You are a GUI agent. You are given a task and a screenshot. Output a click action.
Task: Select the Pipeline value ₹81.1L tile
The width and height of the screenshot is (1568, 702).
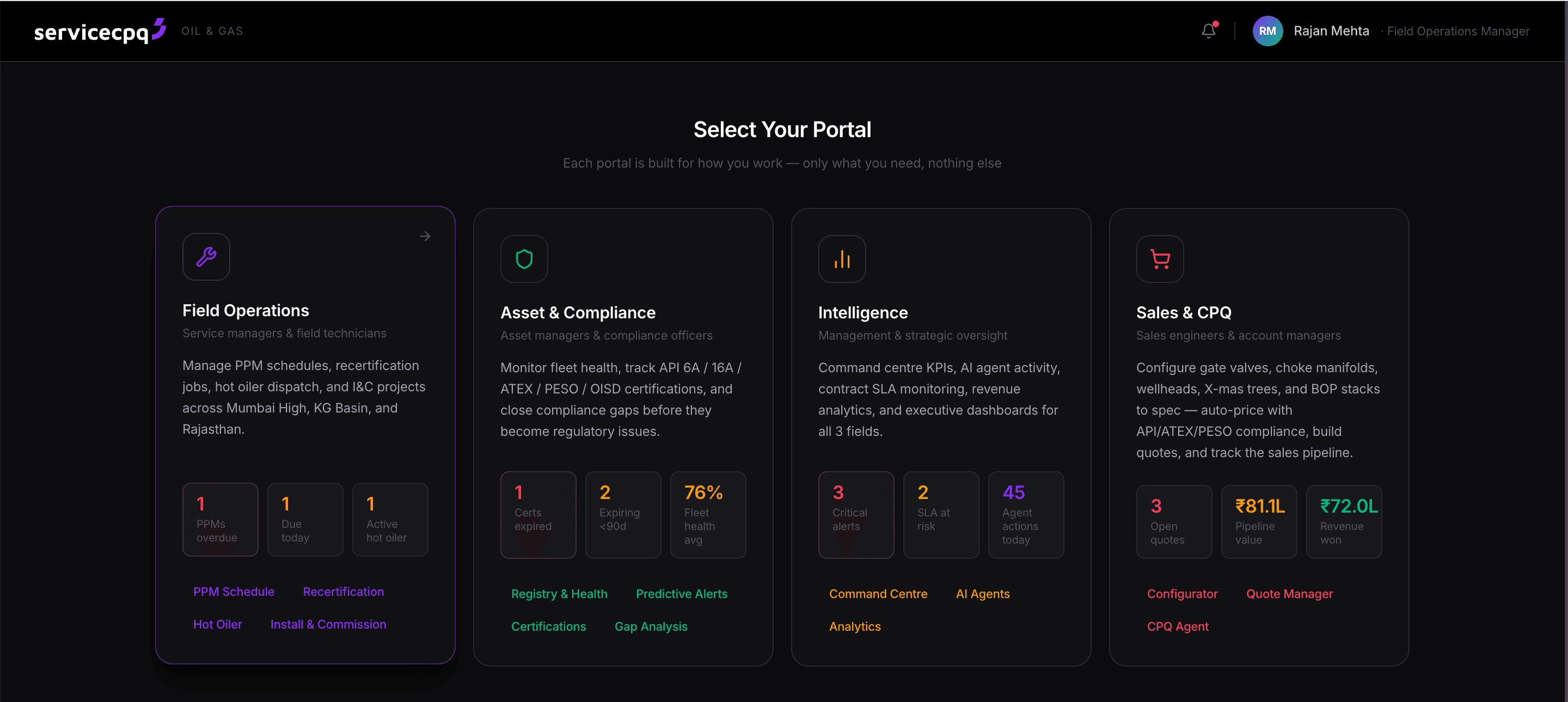tap(1258, 521)
